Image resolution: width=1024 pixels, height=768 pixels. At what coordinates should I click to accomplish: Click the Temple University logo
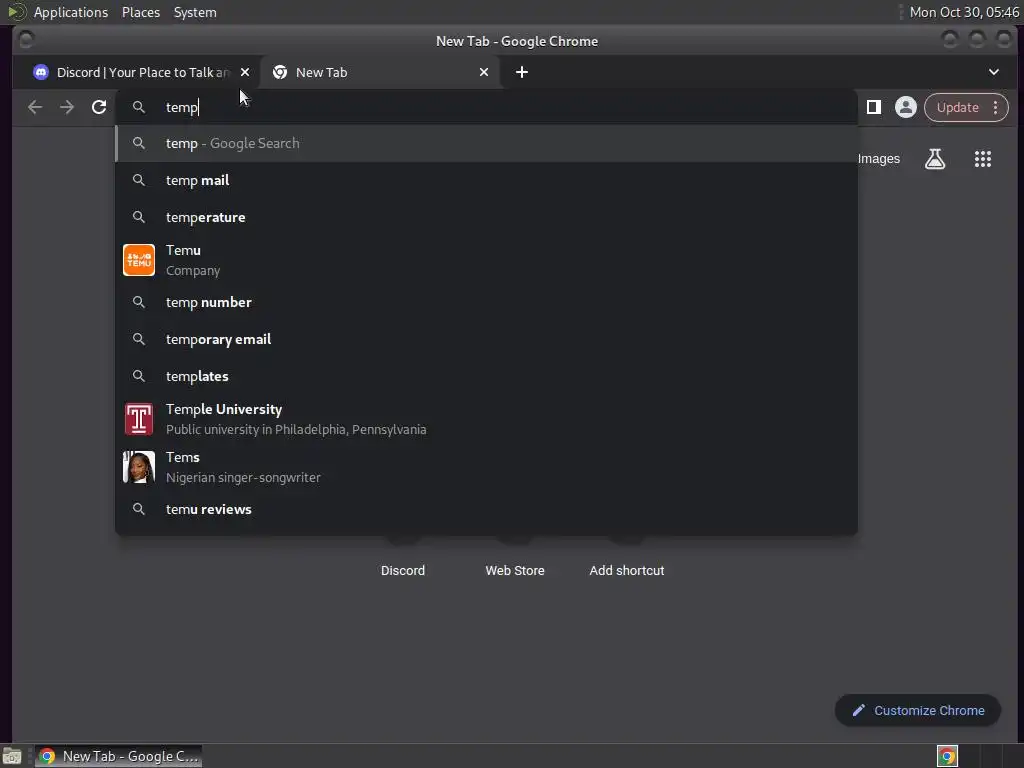[x=139, y=419]
